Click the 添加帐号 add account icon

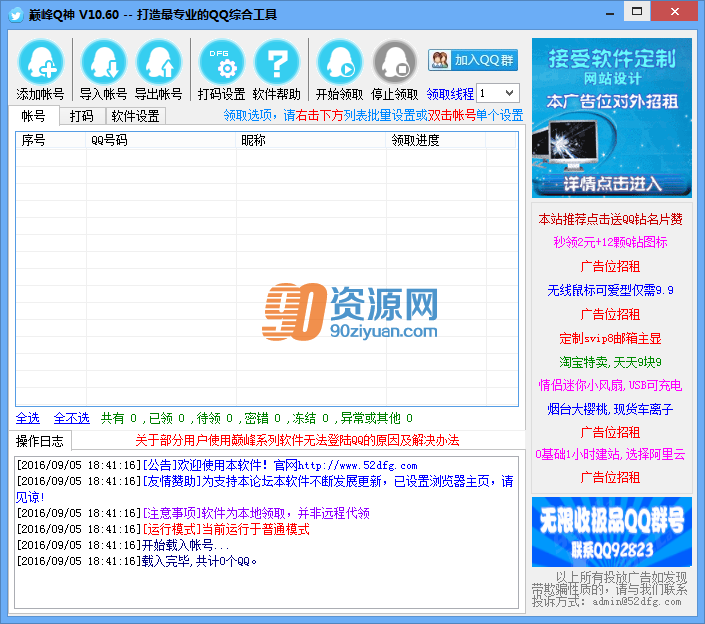(40, 62)
